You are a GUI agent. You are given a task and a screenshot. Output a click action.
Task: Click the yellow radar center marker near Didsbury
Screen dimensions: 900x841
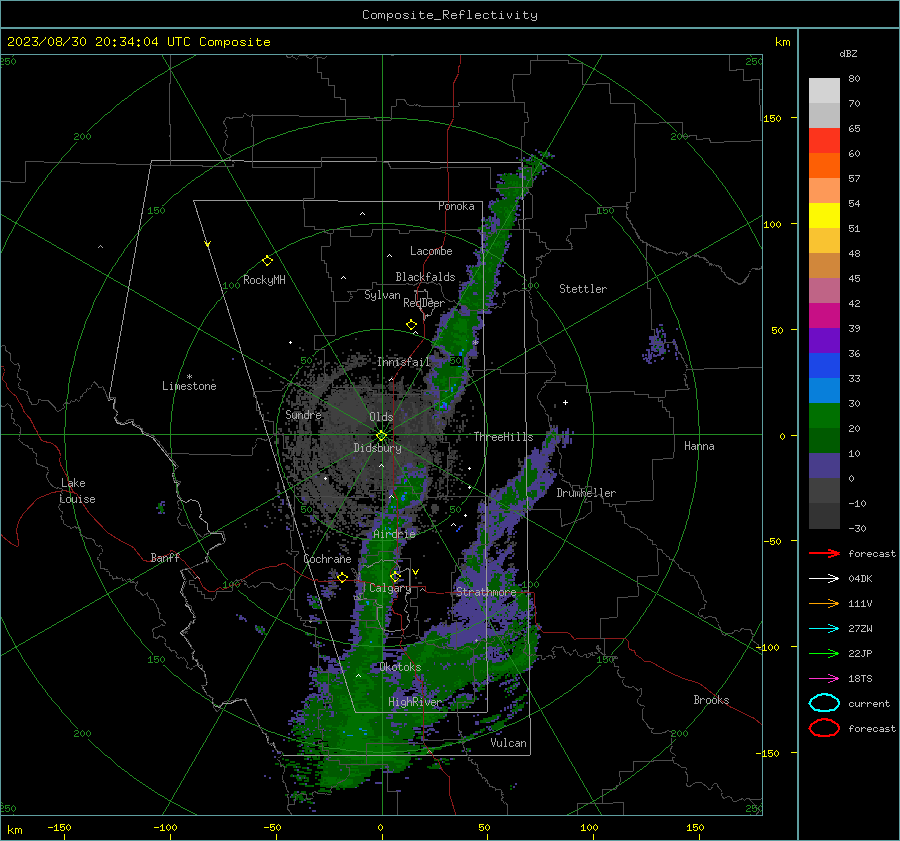[x=381, y=436]
